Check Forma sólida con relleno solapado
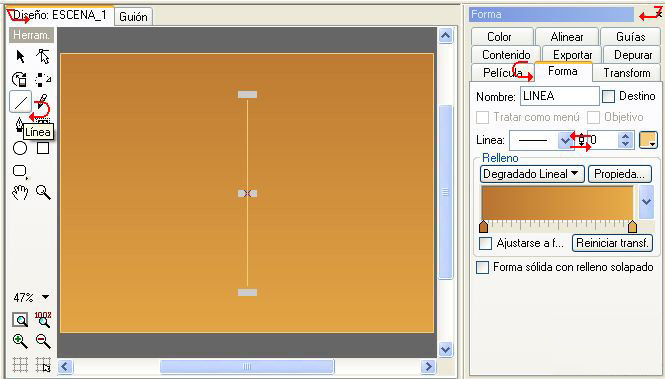Viewport: 665px width, 379px height. pyautogui.click(x=482, y=268)
